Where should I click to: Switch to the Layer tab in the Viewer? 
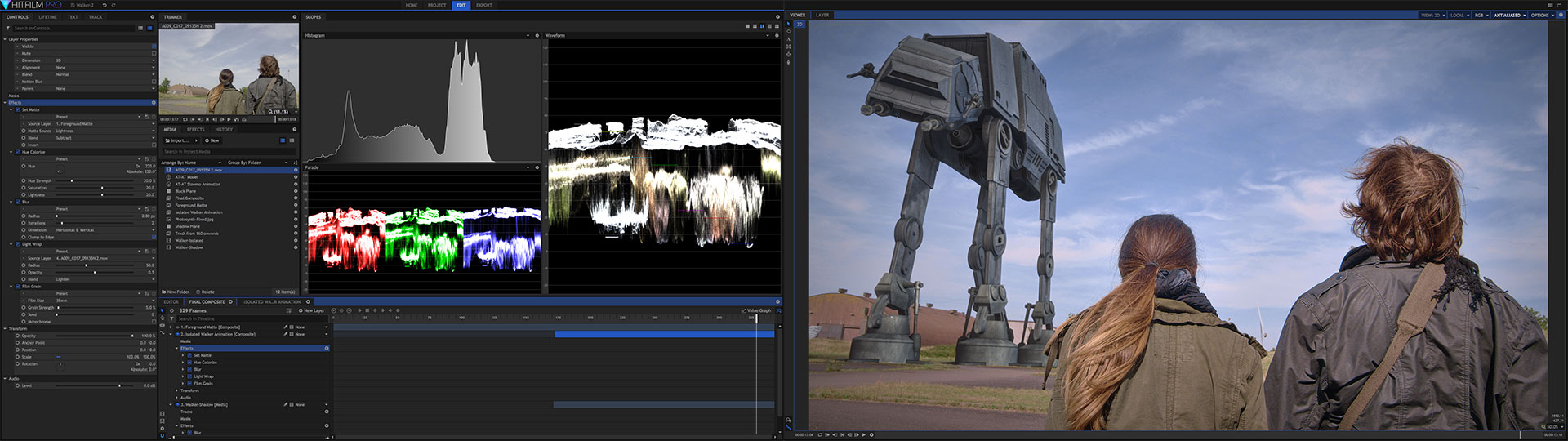pyautogui.click(x=822, y=15)
